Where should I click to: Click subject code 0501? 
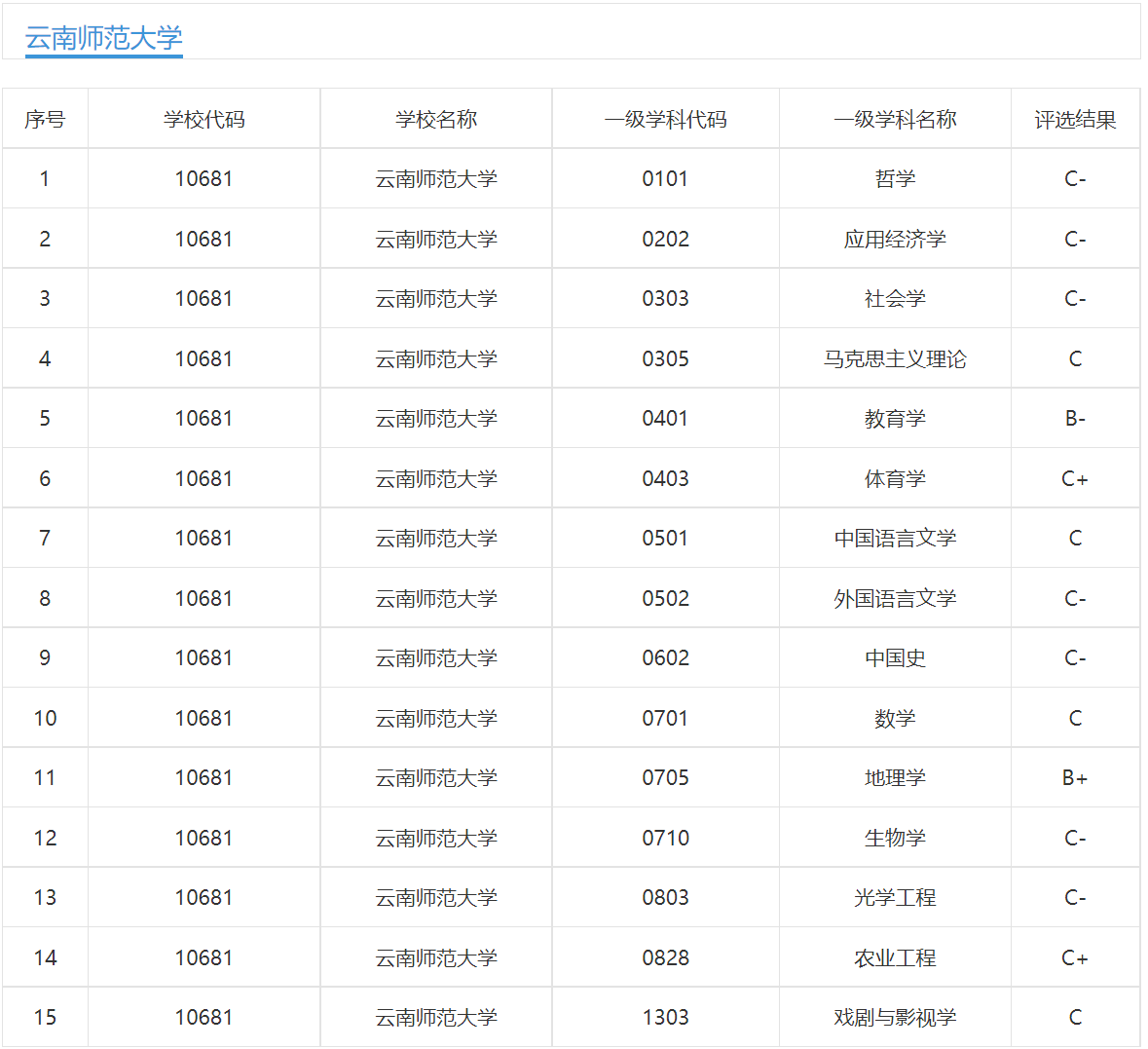point(665,539)
